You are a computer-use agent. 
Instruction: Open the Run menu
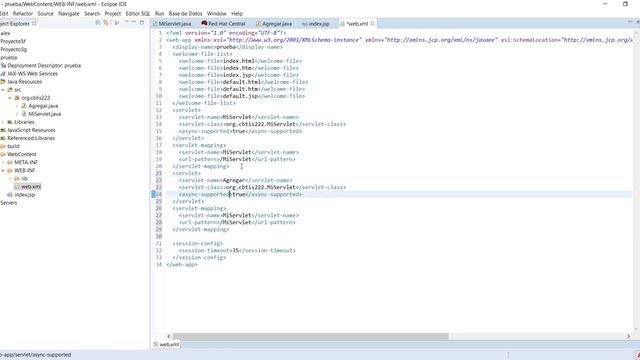point(159,13)
